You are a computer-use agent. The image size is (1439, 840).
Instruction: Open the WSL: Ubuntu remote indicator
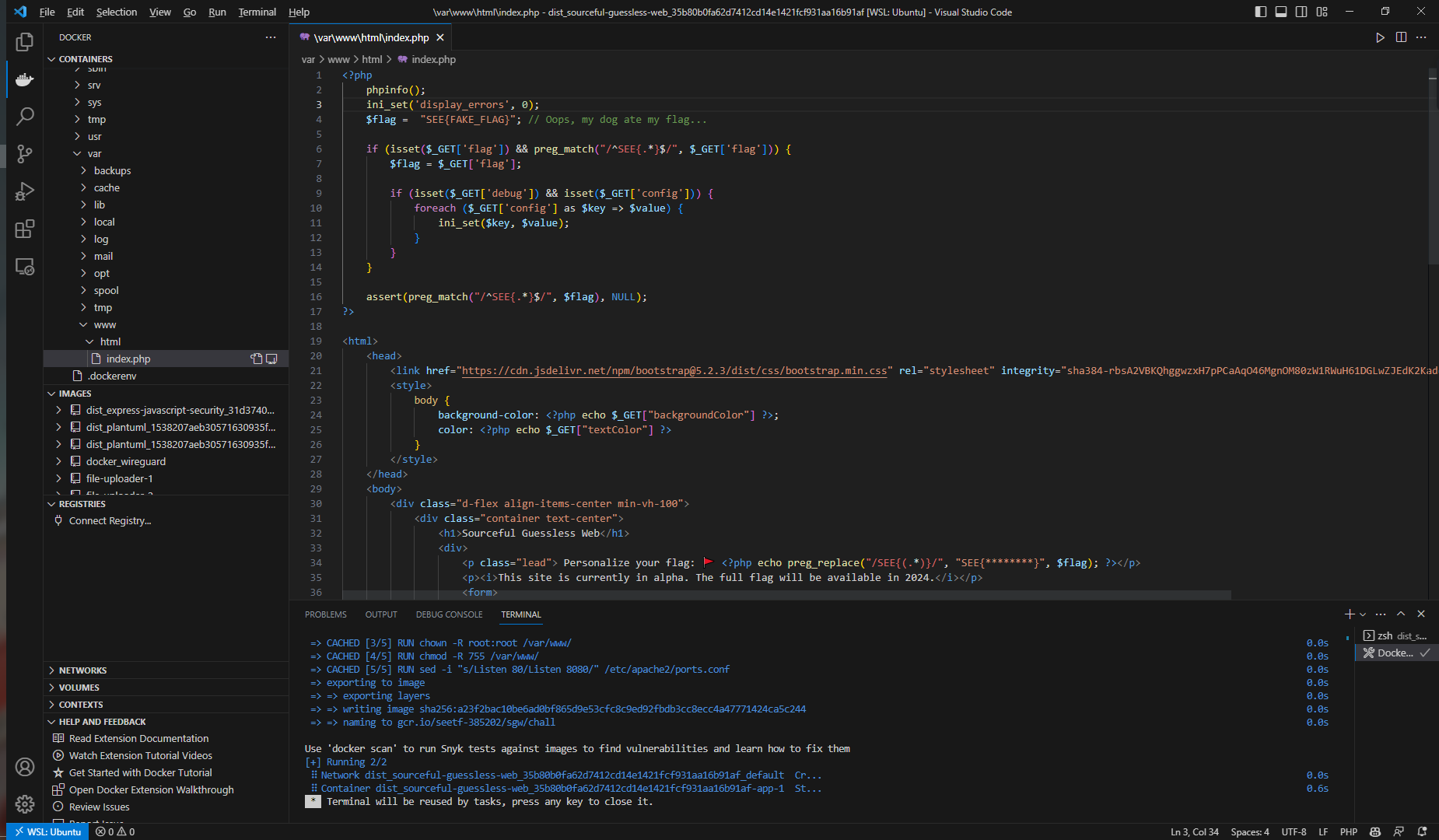coord(47,831)
